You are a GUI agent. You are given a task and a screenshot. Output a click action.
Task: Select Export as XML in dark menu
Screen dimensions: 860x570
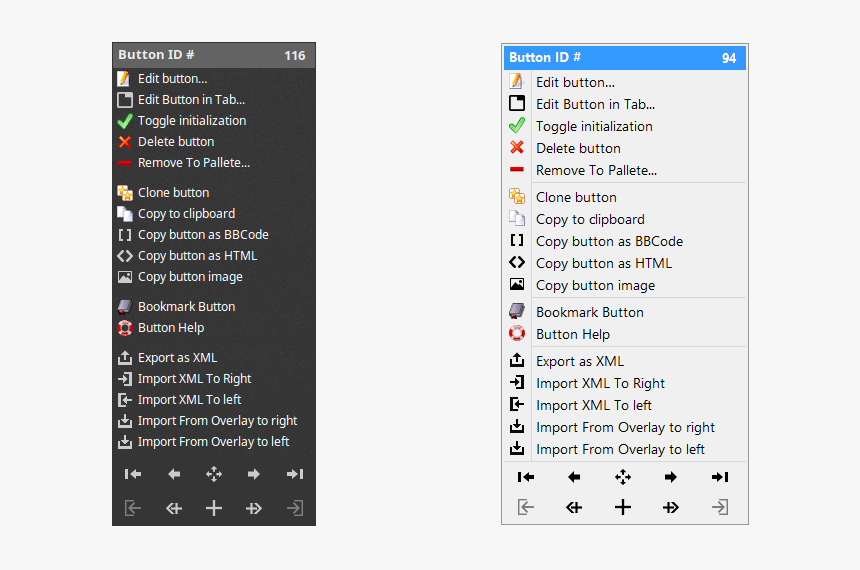214,358
